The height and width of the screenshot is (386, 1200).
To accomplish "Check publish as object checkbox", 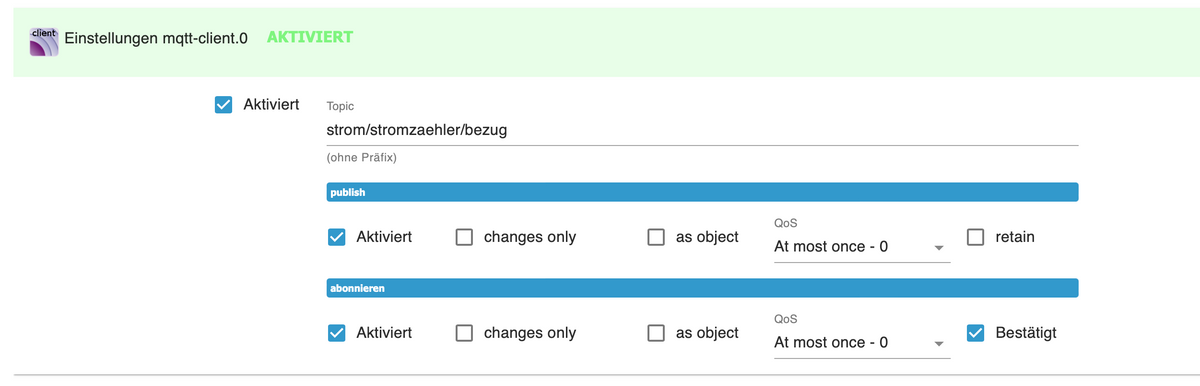I will coord(656,237).
